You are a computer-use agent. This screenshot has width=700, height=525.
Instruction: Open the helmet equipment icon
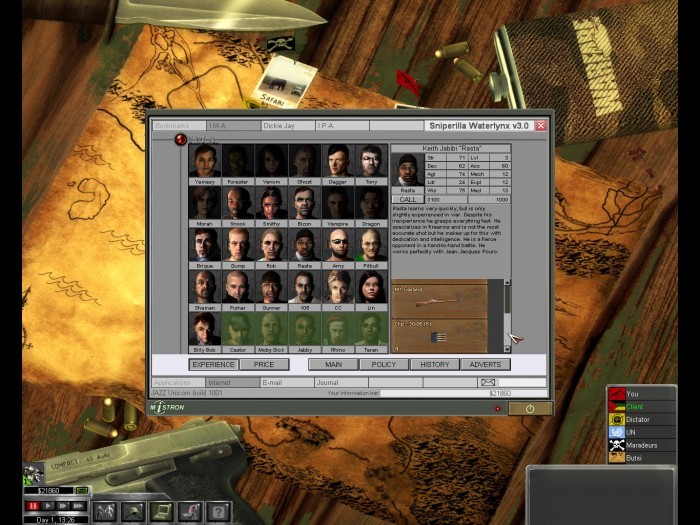(133, 512)
